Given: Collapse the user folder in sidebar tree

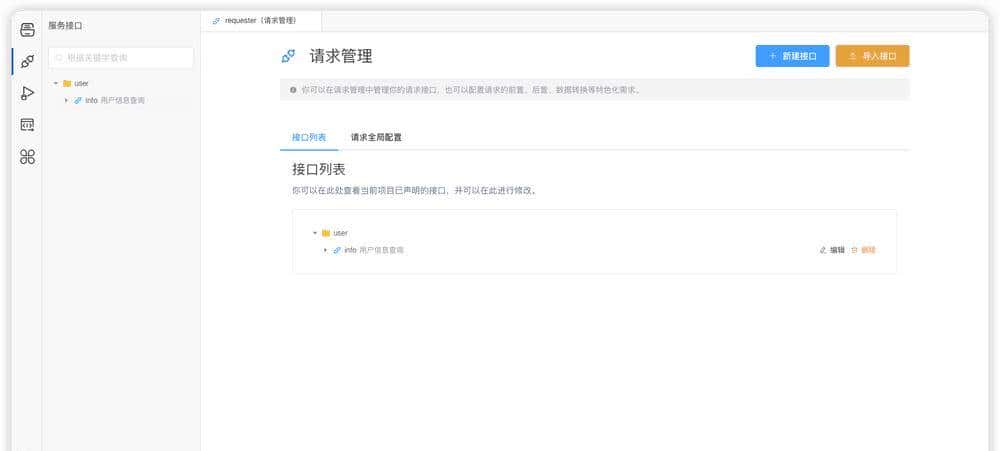Looking at the screenshot, I should 55,83.
